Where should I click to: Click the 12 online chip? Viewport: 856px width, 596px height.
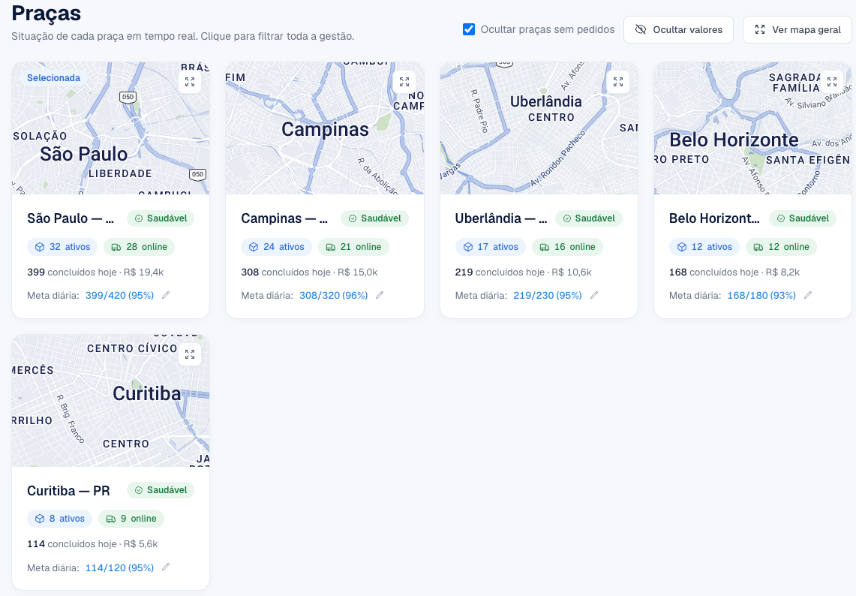[x=781, y=247]
